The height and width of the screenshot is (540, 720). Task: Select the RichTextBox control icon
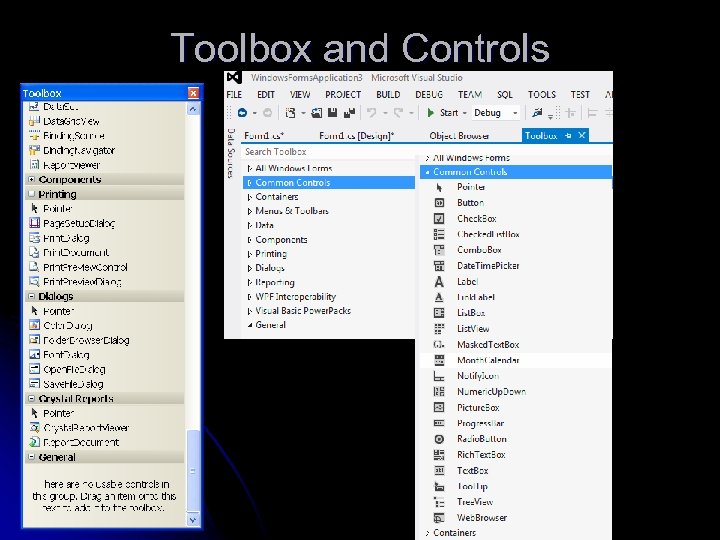pos(439,455)
